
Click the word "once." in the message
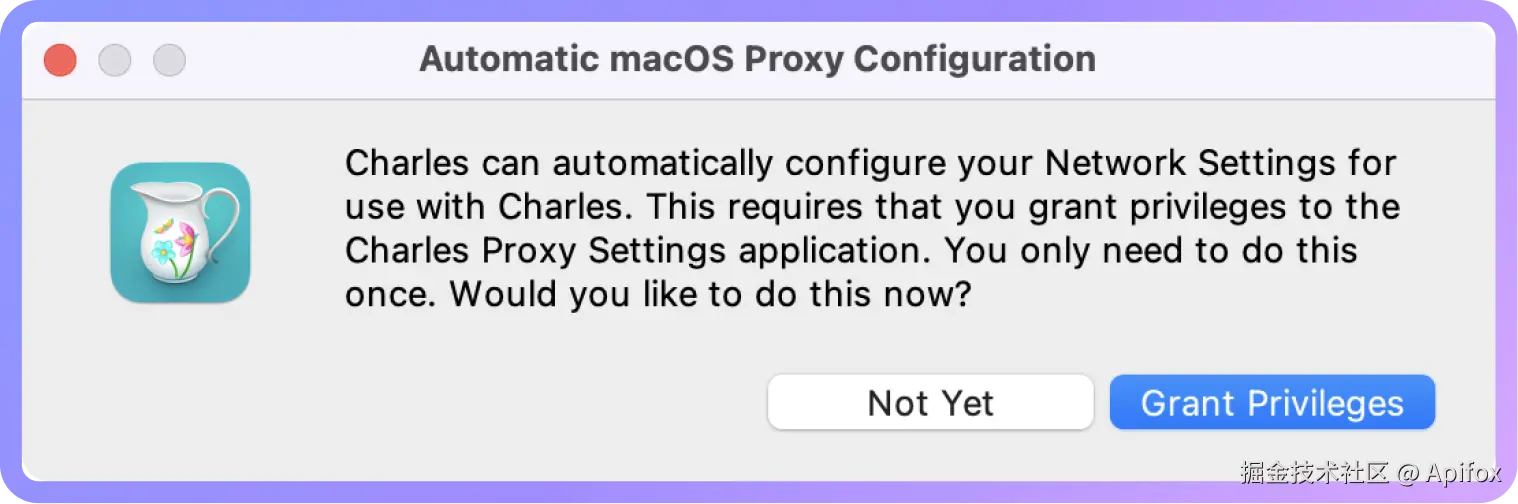392,296
